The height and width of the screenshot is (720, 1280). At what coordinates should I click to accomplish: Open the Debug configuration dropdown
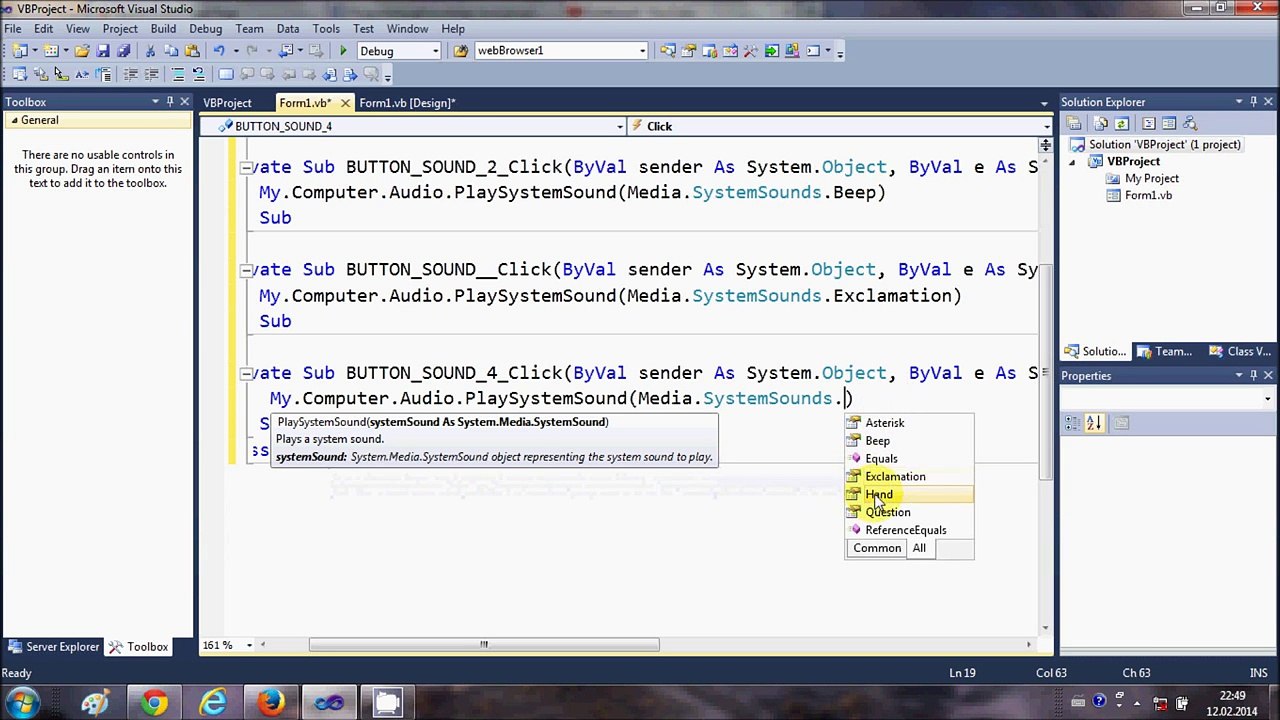(x=435, y=51)
